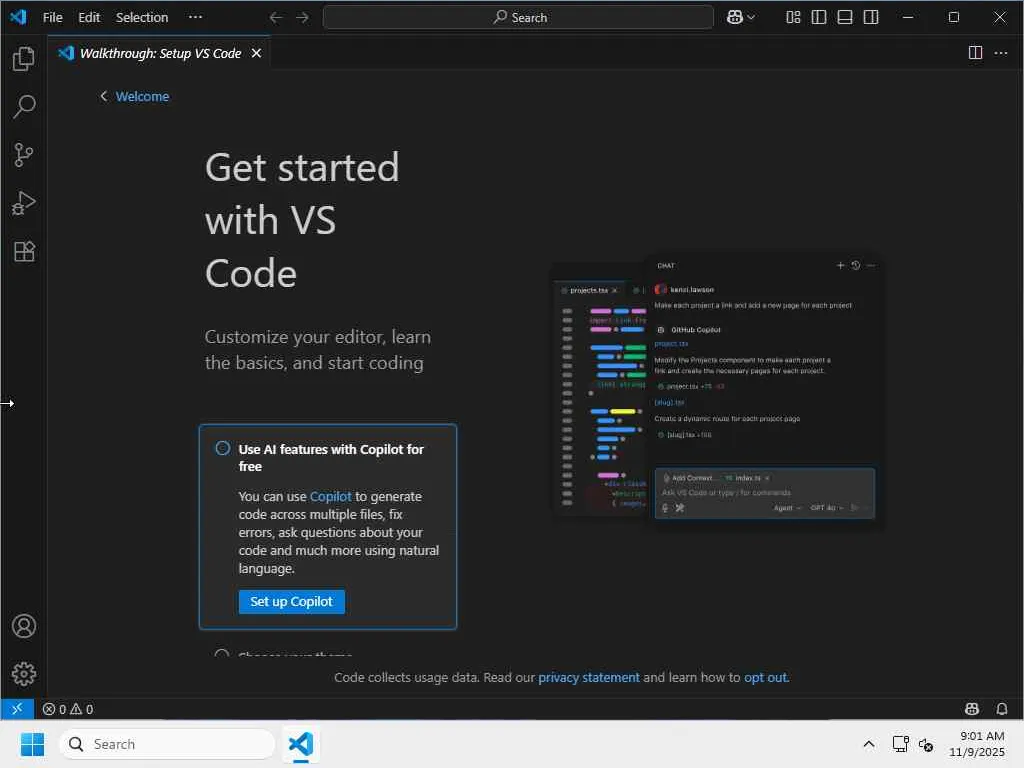Image resolution: width=1024 pixels, height=768 pixels.
Task: Mark Copilot step circle as done
Action: click(x=223, y=449)
